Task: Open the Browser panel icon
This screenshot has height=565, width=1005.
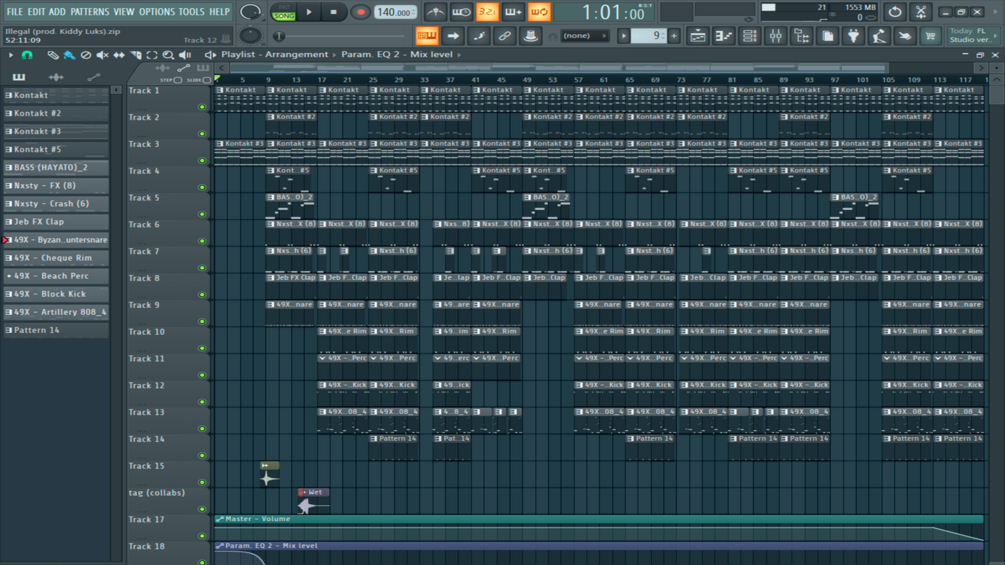Action: tap(802, 36)
